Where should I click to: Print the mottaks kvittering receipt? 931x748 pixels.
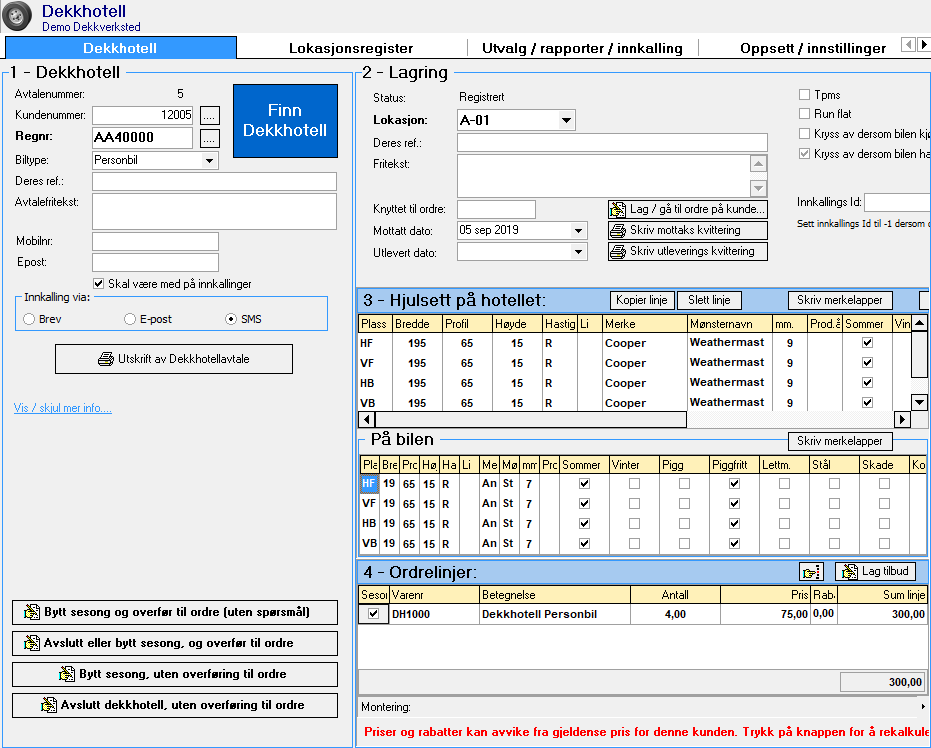[x=687, y=230]
